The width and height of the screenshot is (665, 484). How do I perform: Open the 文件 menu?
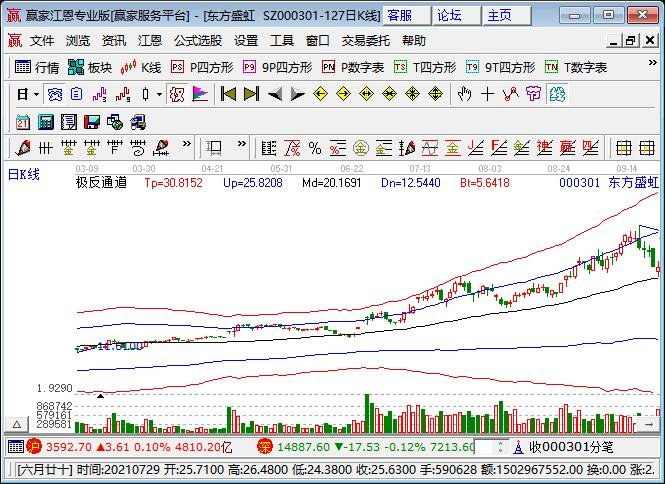42,41
